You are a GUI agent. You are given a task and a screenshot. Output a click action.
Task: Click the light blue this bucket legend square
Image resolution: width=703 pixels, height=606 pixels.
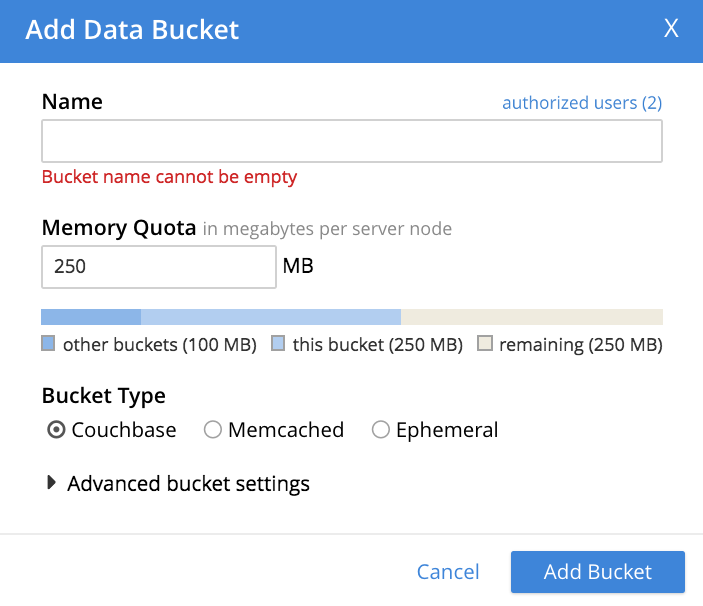tap(279, 345)
